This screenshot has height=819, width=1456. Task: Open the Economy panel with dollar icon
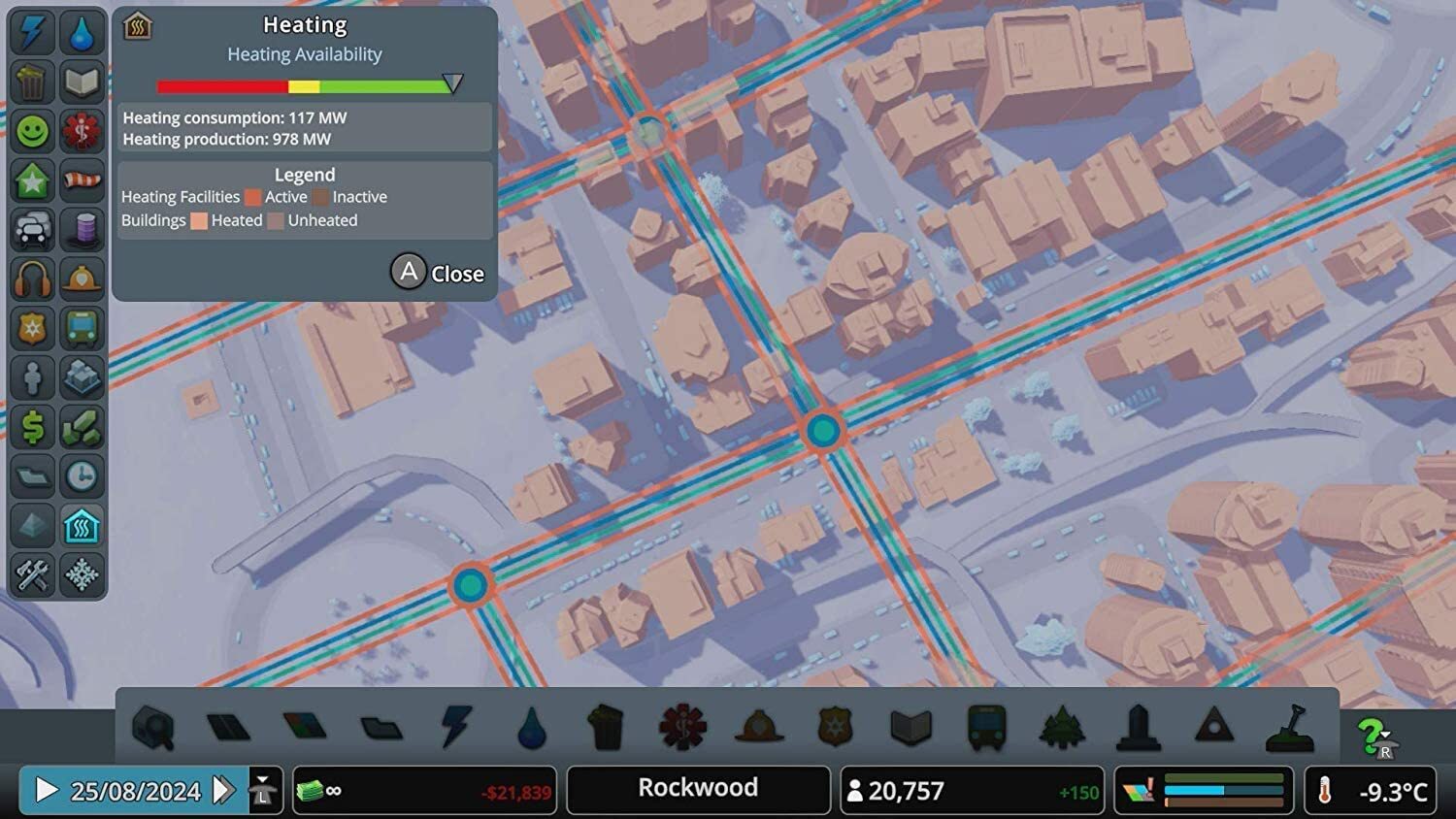pyautogui.click(x=32, y=428)
